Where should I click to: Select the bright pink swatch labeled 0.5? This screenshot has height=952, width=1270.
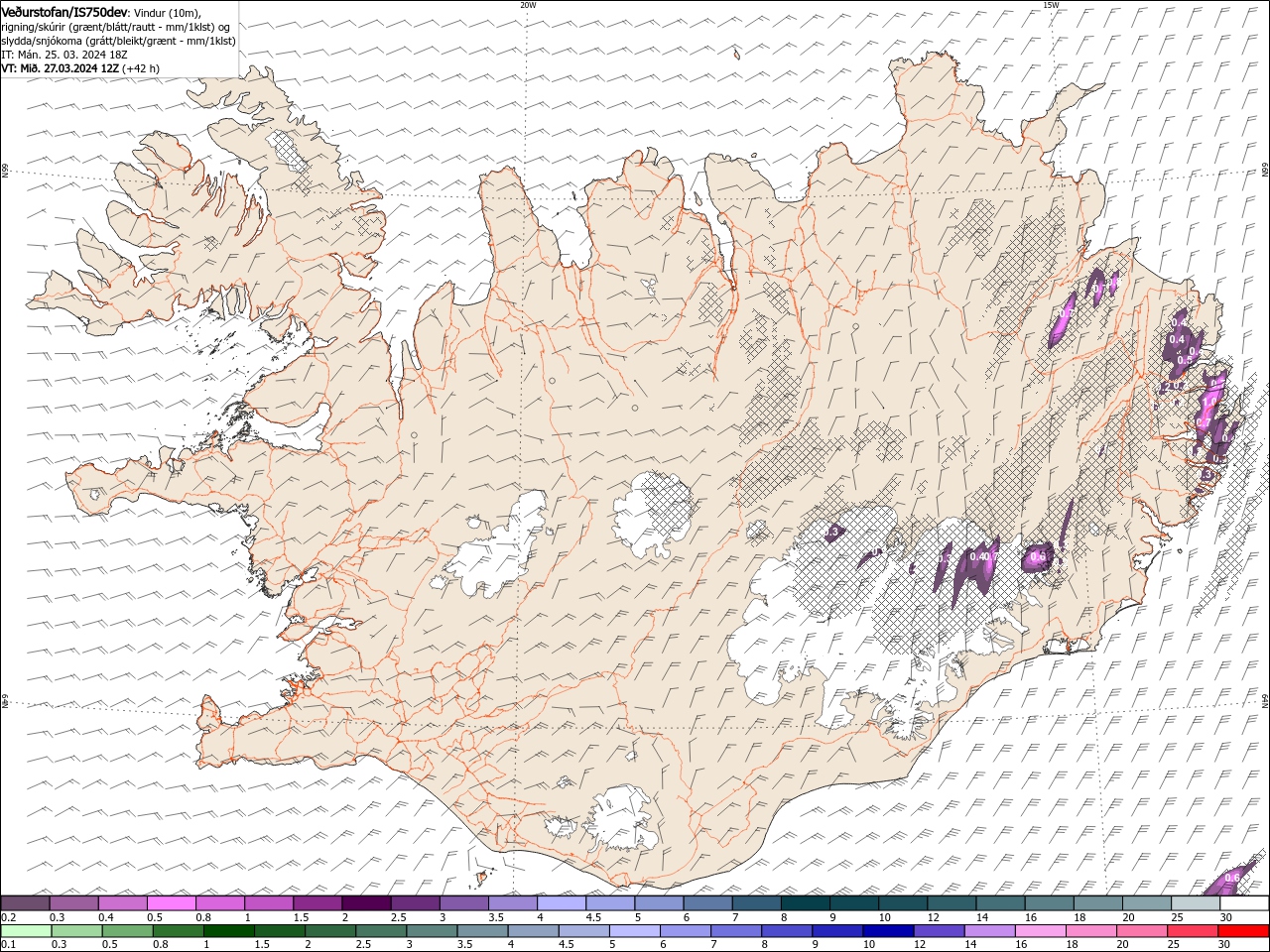coord(171,903)
